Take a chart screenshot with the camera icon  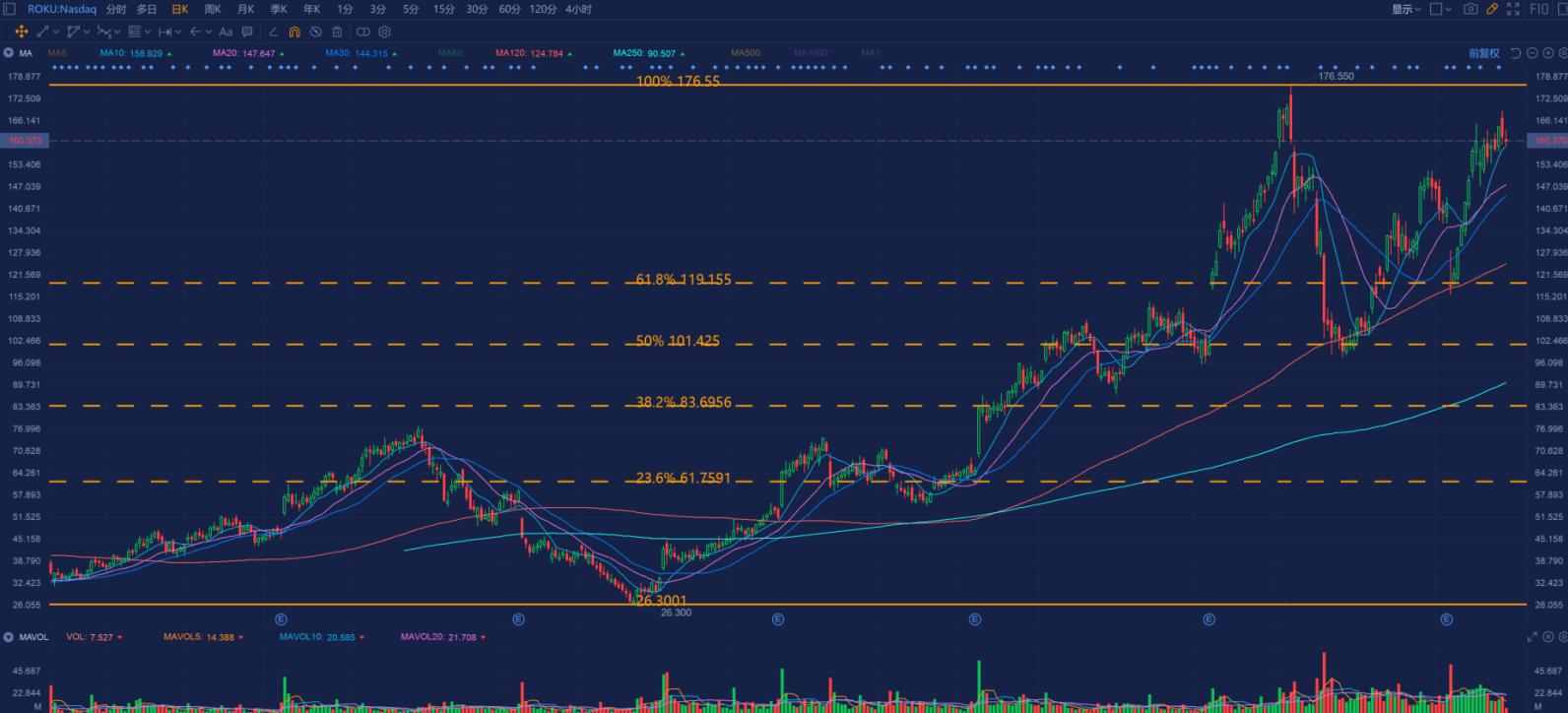[1470, 9]
